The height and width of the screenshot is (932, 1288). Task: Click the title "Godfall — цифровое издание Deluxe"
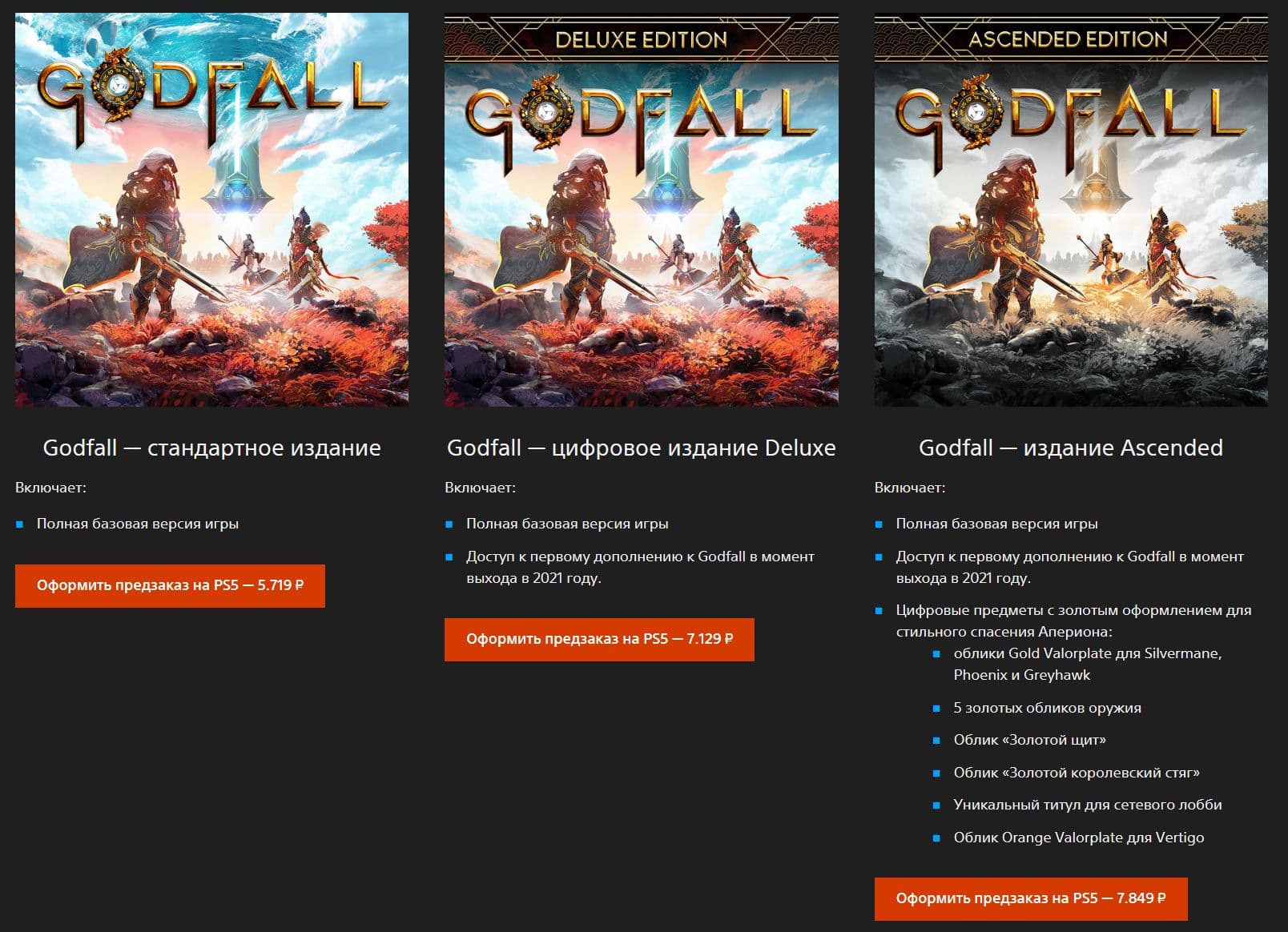[x=642, y=448]
